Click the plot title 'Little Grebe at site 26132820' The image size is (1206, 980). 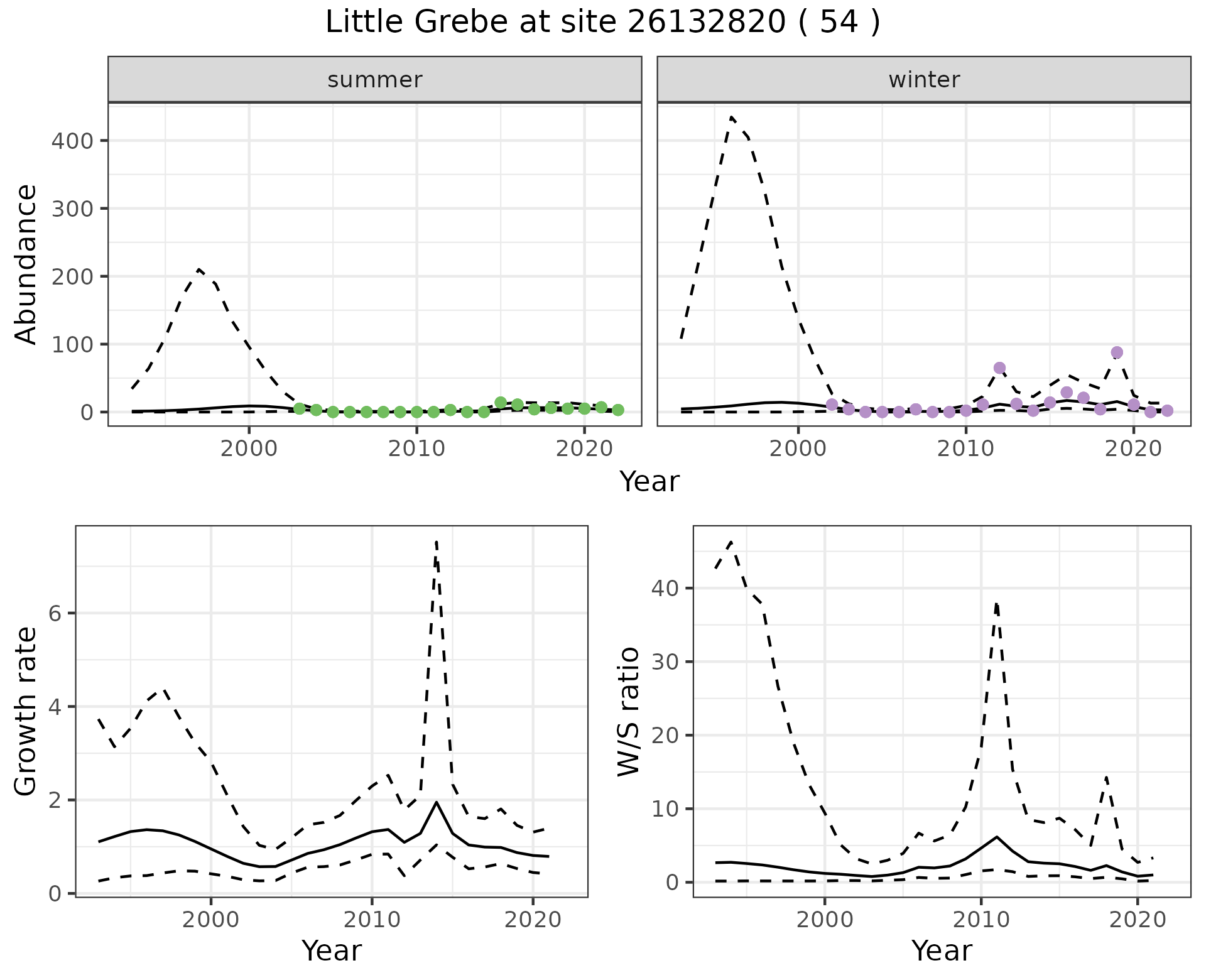(x=602, y=23)
